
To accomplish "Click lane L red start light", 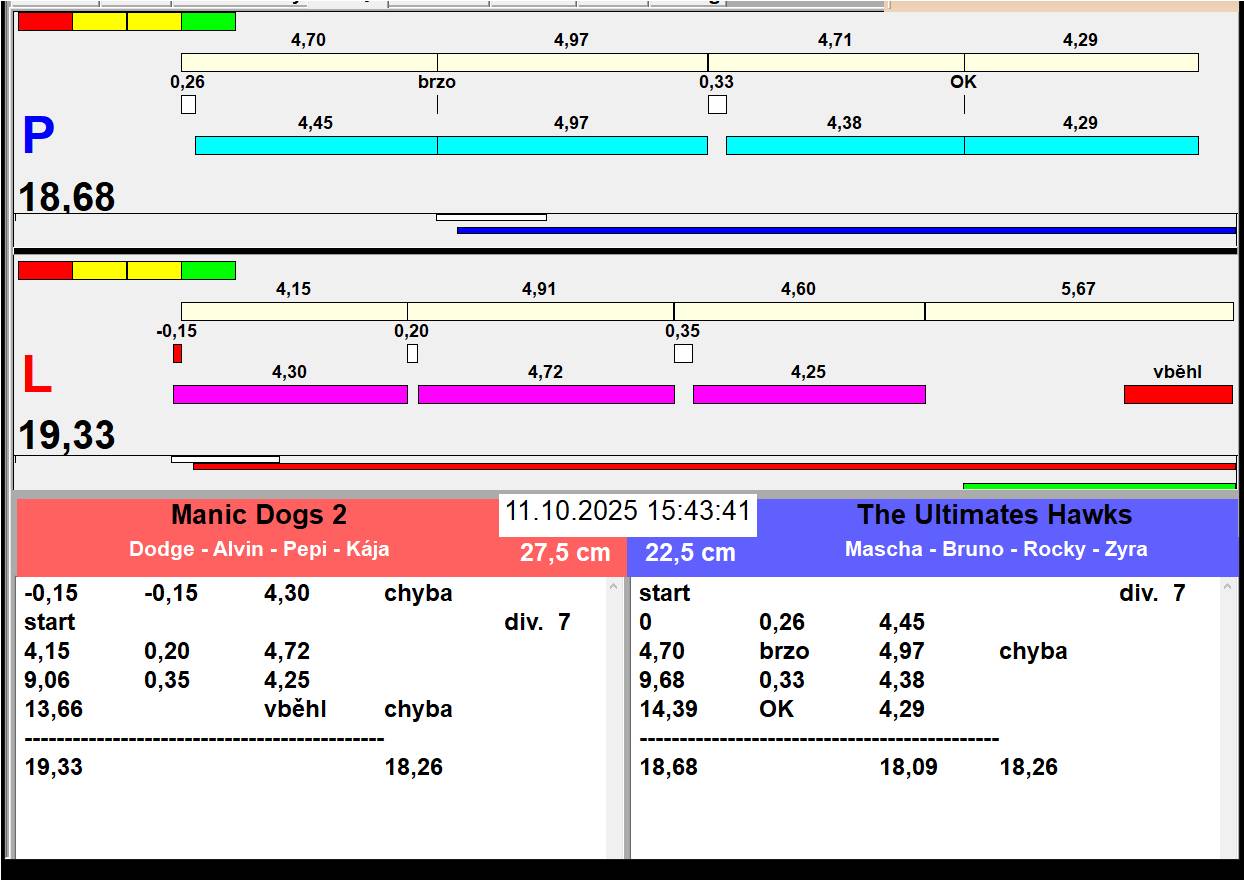I will pos(45,270).
